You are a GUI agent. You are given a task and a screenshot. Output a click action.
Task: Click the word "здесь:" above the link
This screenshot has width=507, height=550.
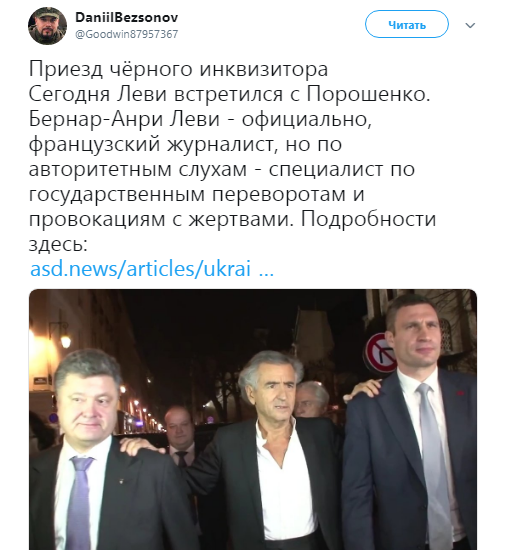point(58,244)
